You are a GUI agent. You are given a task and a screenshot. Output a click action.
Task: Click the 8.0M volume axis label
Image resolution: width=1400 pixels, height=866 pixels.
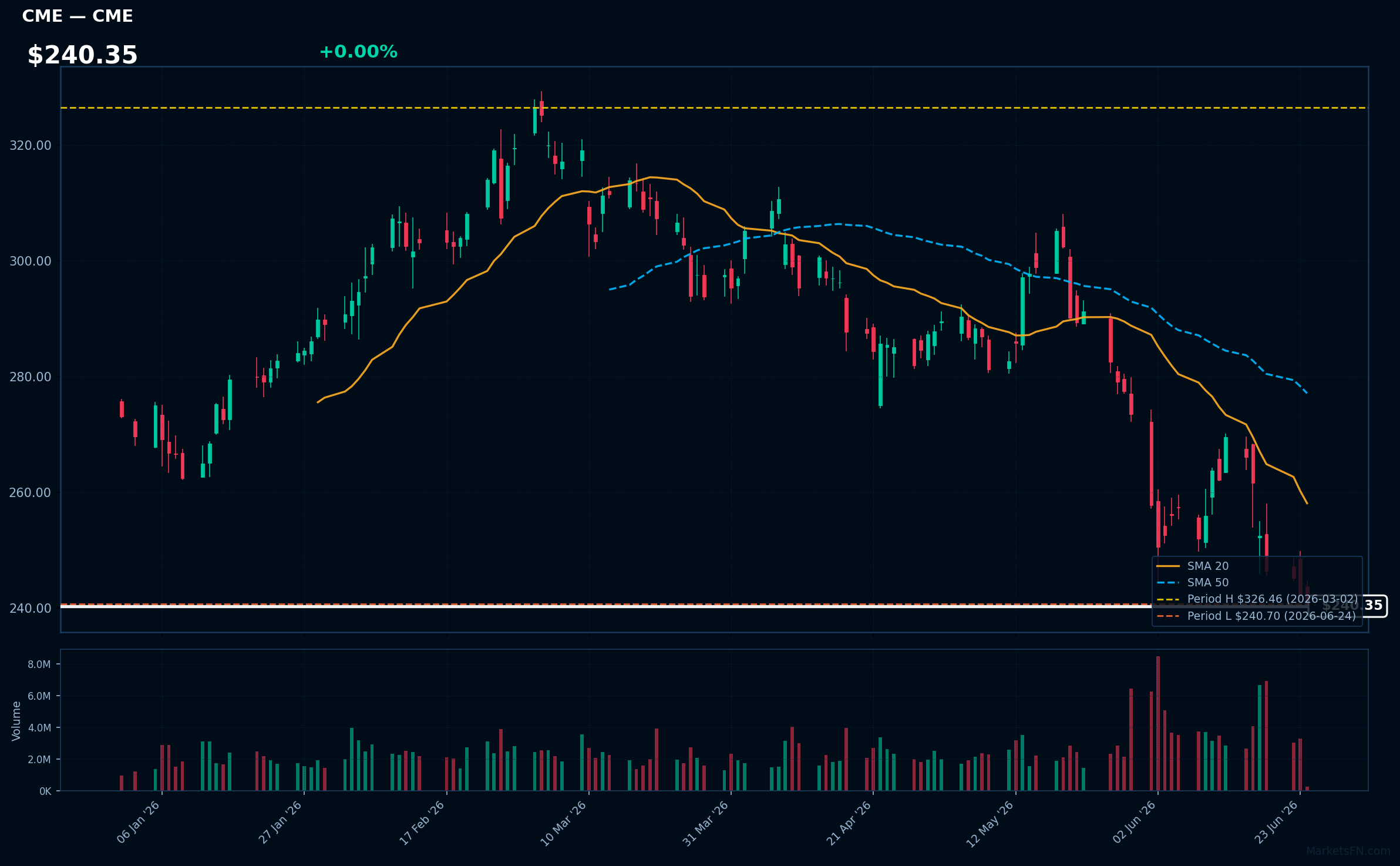click(39, 664)
